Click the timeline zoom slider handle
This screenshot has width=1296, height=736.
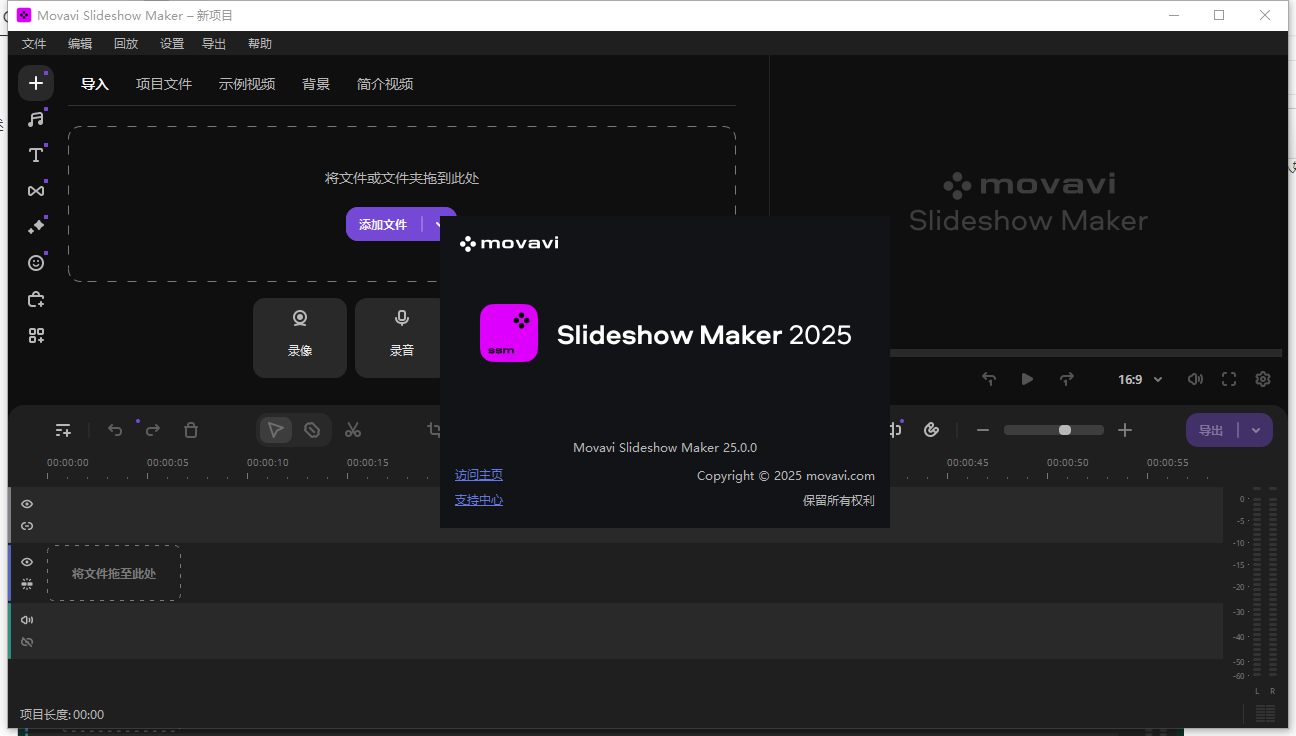1065,430
